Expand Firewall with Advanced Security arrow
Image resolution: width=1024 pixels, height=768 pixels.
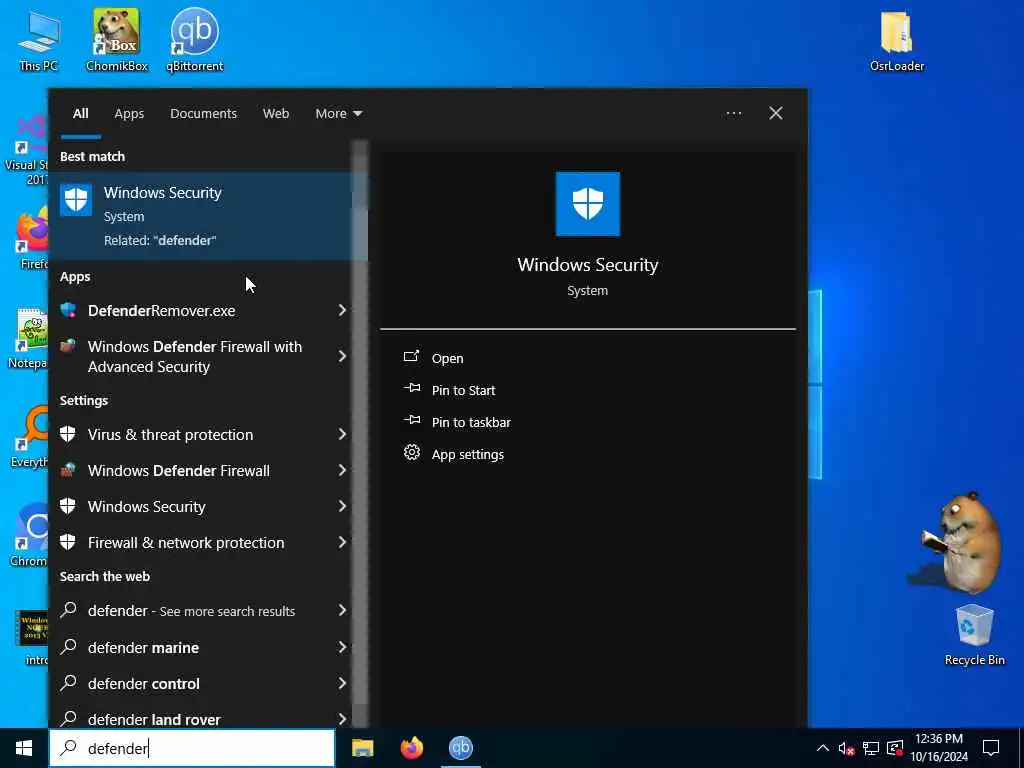(x=342, y=356)
